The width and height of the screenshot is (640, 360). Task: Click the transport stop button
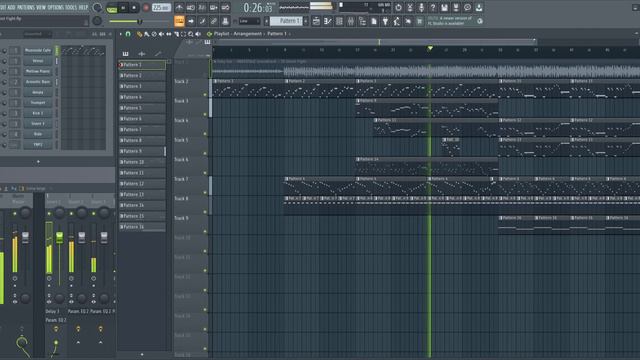134,8
